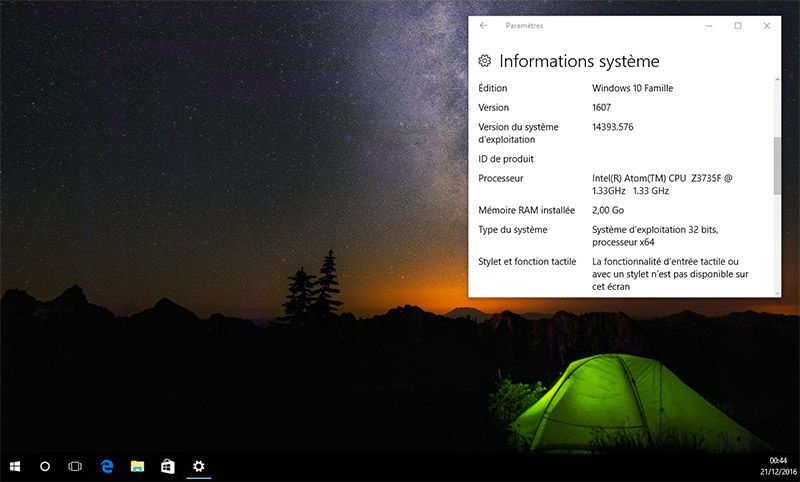The height and width of the screenshot is (482, 800).
Task: Click the 2,00 Go RAM value
Action: pyautogui.click(x=608, y=211)
